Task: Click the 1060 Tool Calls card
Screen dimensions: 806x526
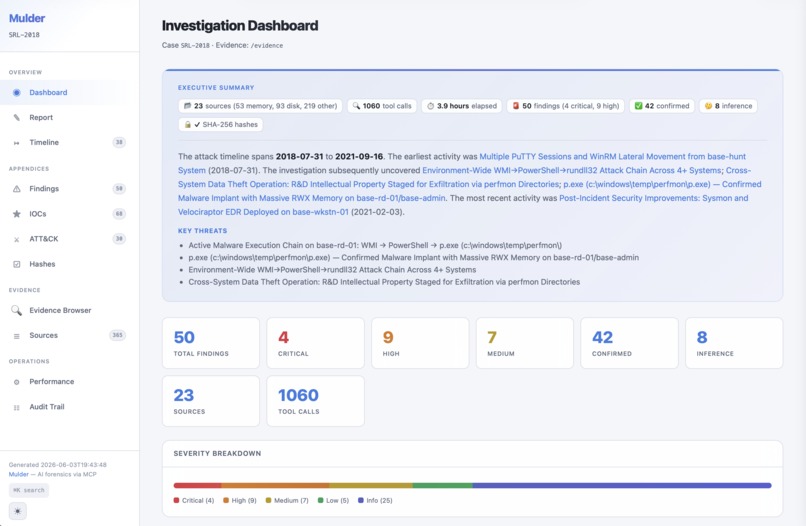Action: click(316, 401)
